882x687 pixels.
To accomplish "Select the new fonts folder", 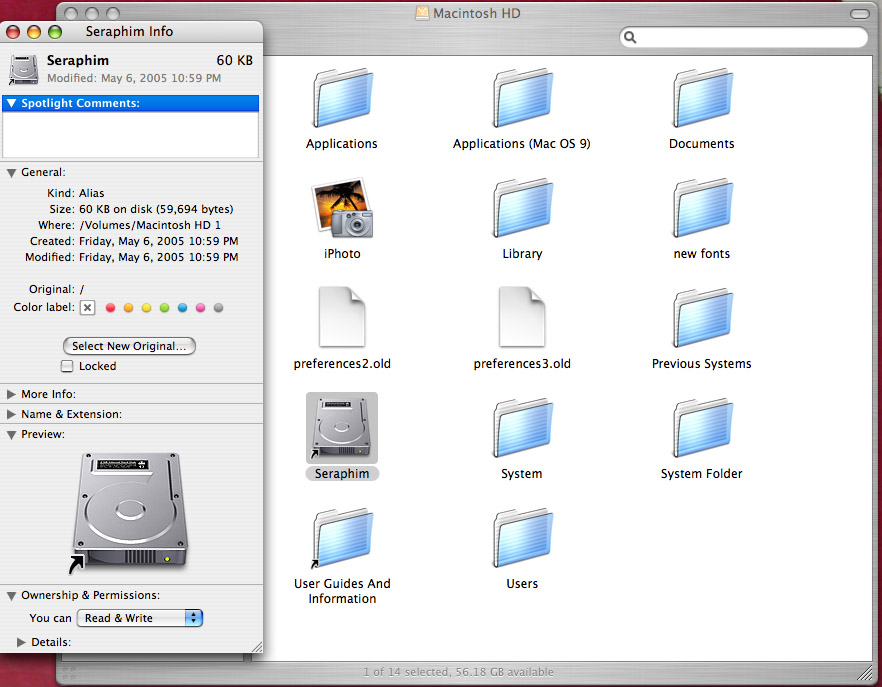I will (x=703, y=208).
